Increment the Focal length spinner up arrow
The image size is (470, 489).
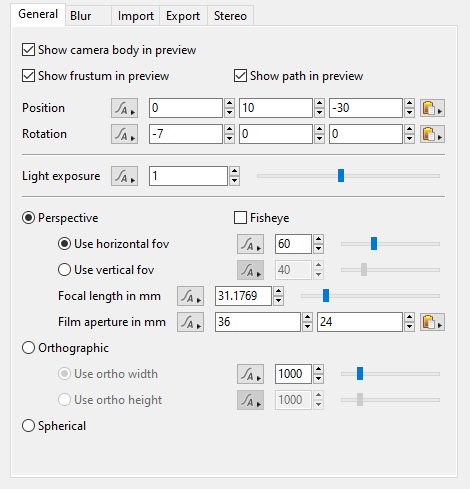pos(279,291)
